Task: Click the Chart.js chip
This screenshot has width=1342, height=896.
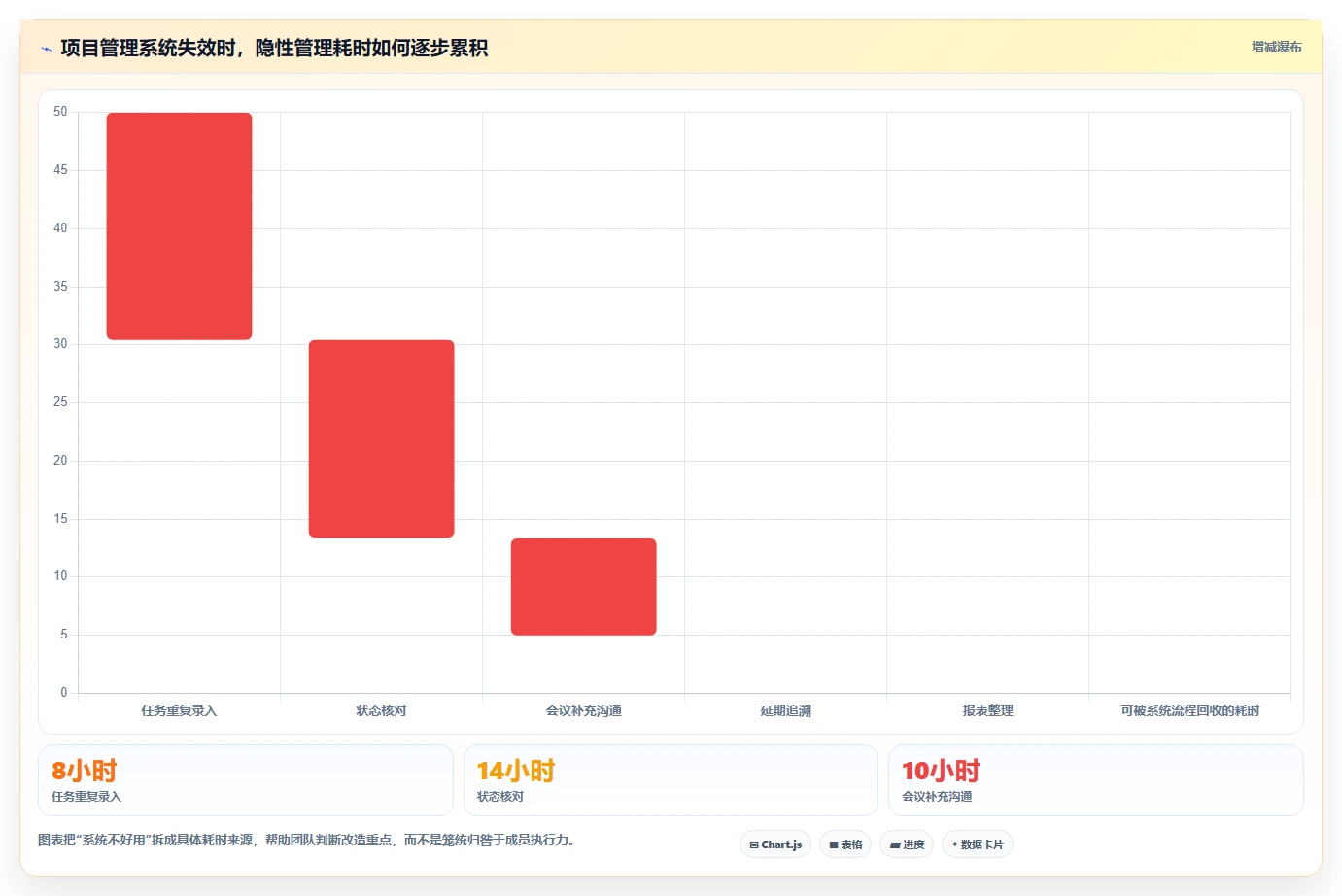Action: pyautogui.click(x=775, y=844)
